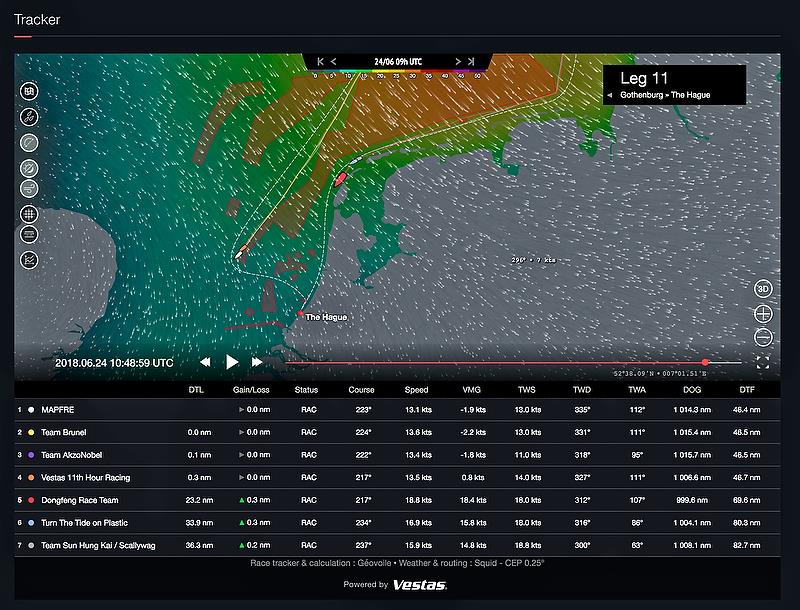Open the Leg 11 selector arrow
Viewport: 800px width, 610px height.
[x=610, y=95]
